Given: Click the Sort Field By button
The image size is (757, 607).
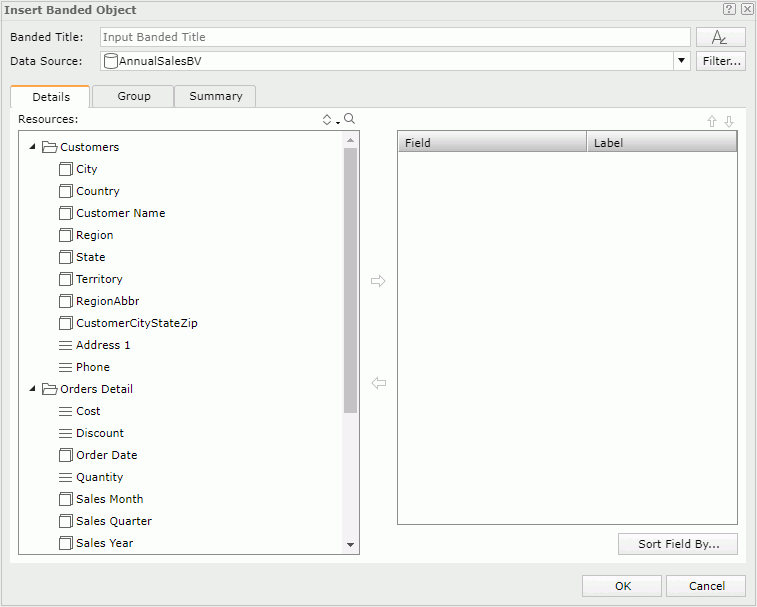Looking at the screenshot, I should tap(678, 544).
